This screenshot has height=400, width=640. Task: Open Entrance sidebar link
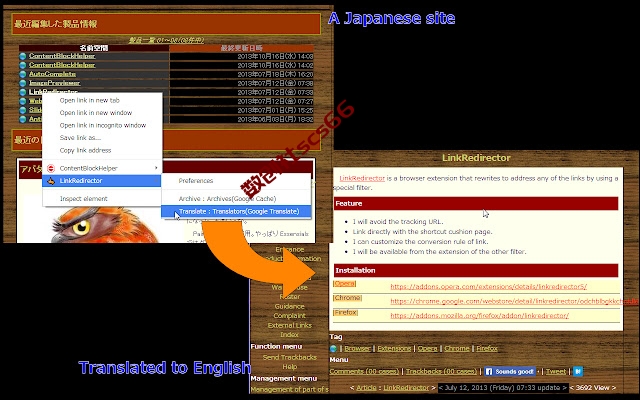click(289, 249)
